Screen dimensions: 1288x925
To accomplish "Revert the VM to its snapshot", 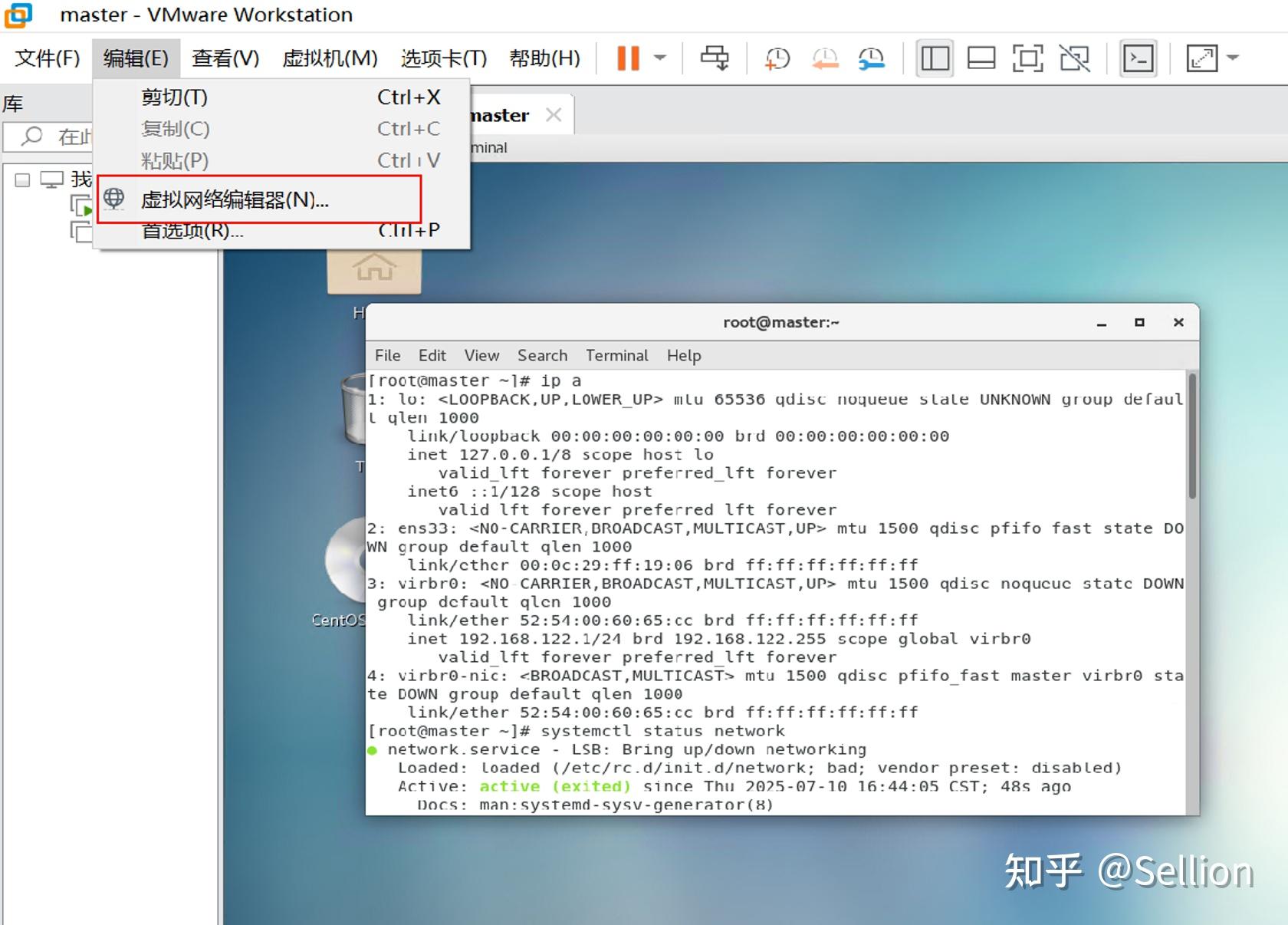I will tap(825, 58).
